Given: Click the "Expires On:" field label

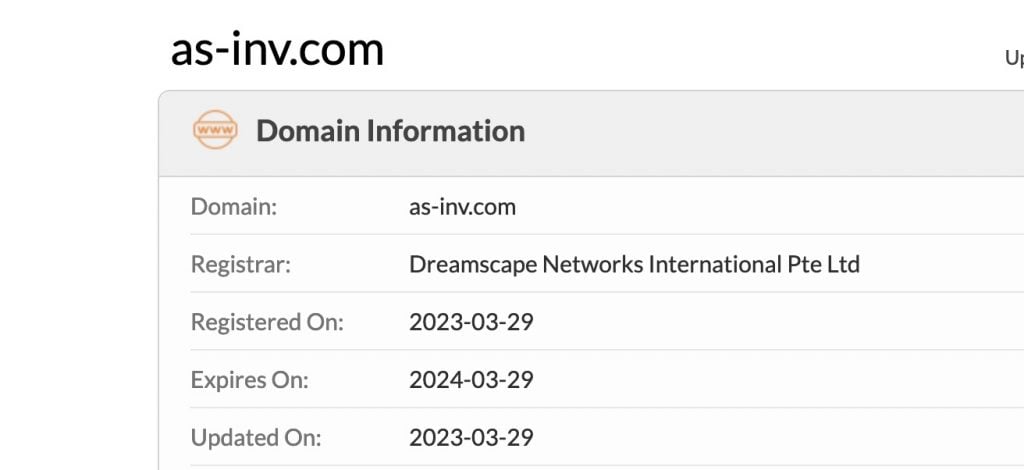Looking at the screenshot, I should 249,380.
